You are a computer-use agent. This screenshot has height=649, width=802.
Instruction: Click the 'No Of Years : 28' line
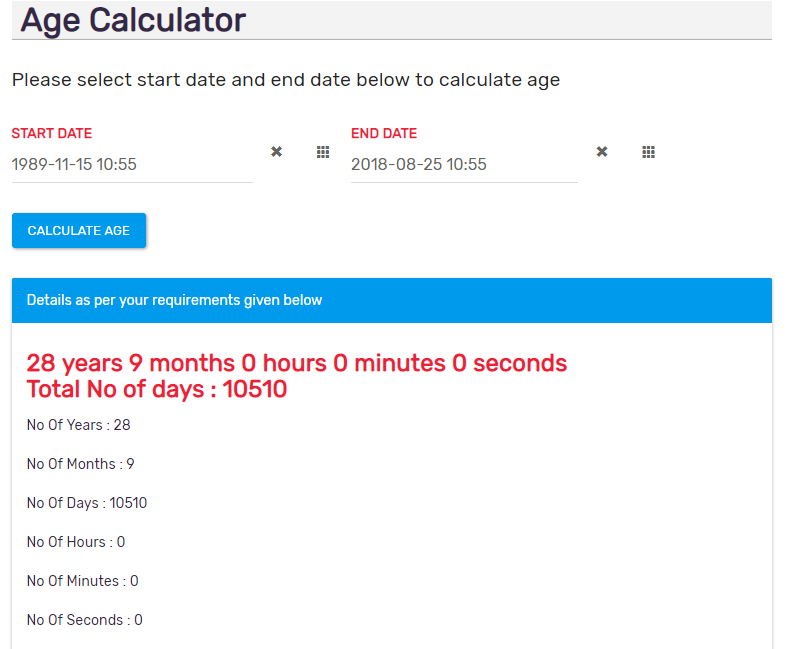pyautogui.click(x=78, y=425)
